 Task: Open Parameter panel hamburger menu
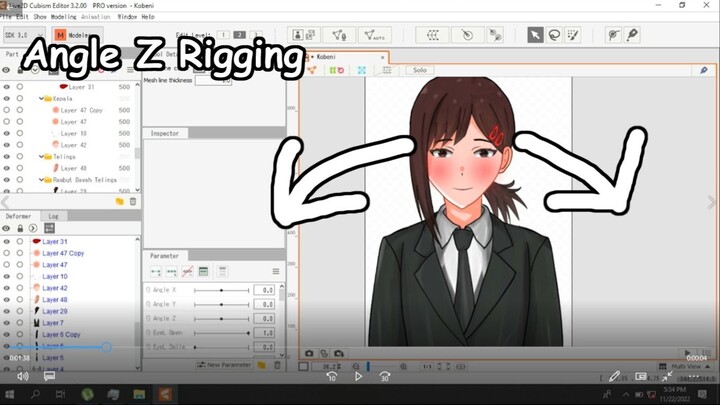click(276, 271)
